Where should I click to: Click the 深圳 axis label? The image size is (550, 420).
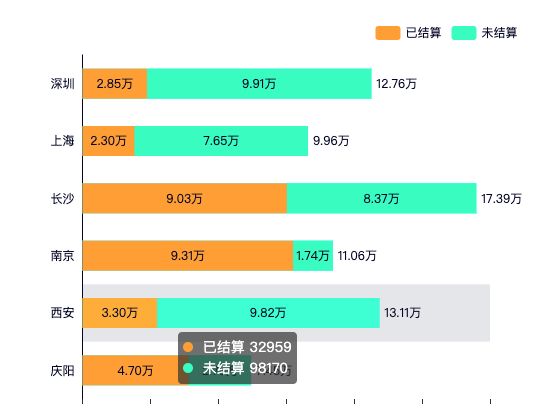[x=62, y=84]
